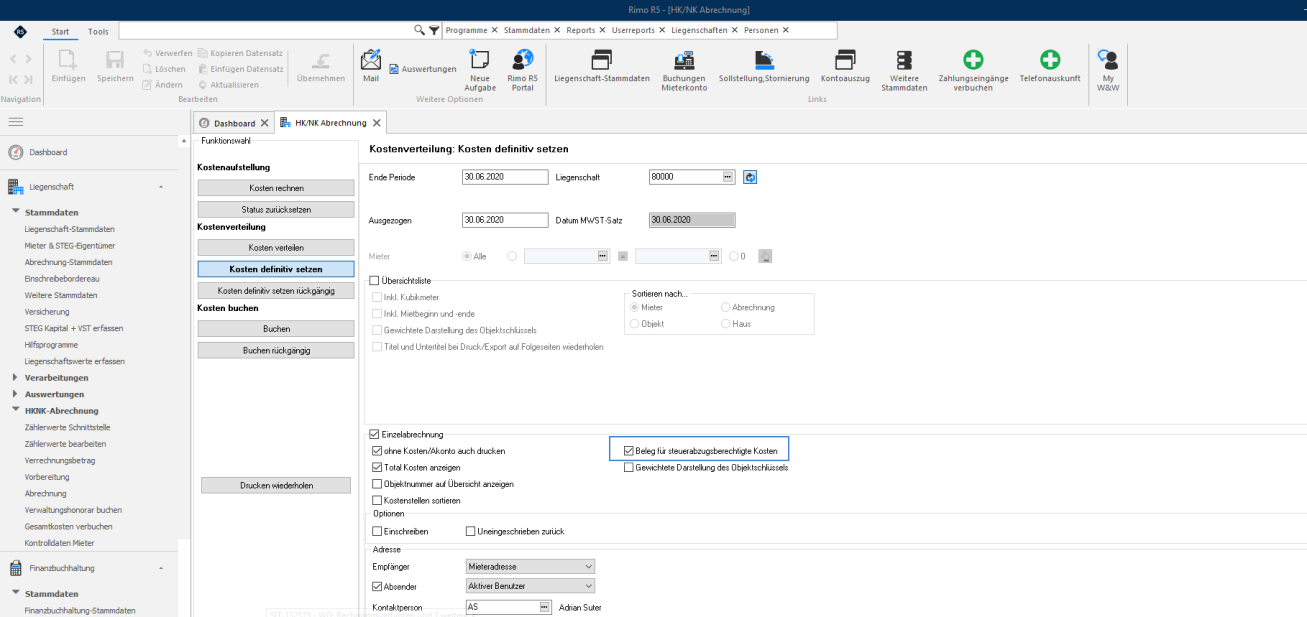Open My W&W

1107,70
